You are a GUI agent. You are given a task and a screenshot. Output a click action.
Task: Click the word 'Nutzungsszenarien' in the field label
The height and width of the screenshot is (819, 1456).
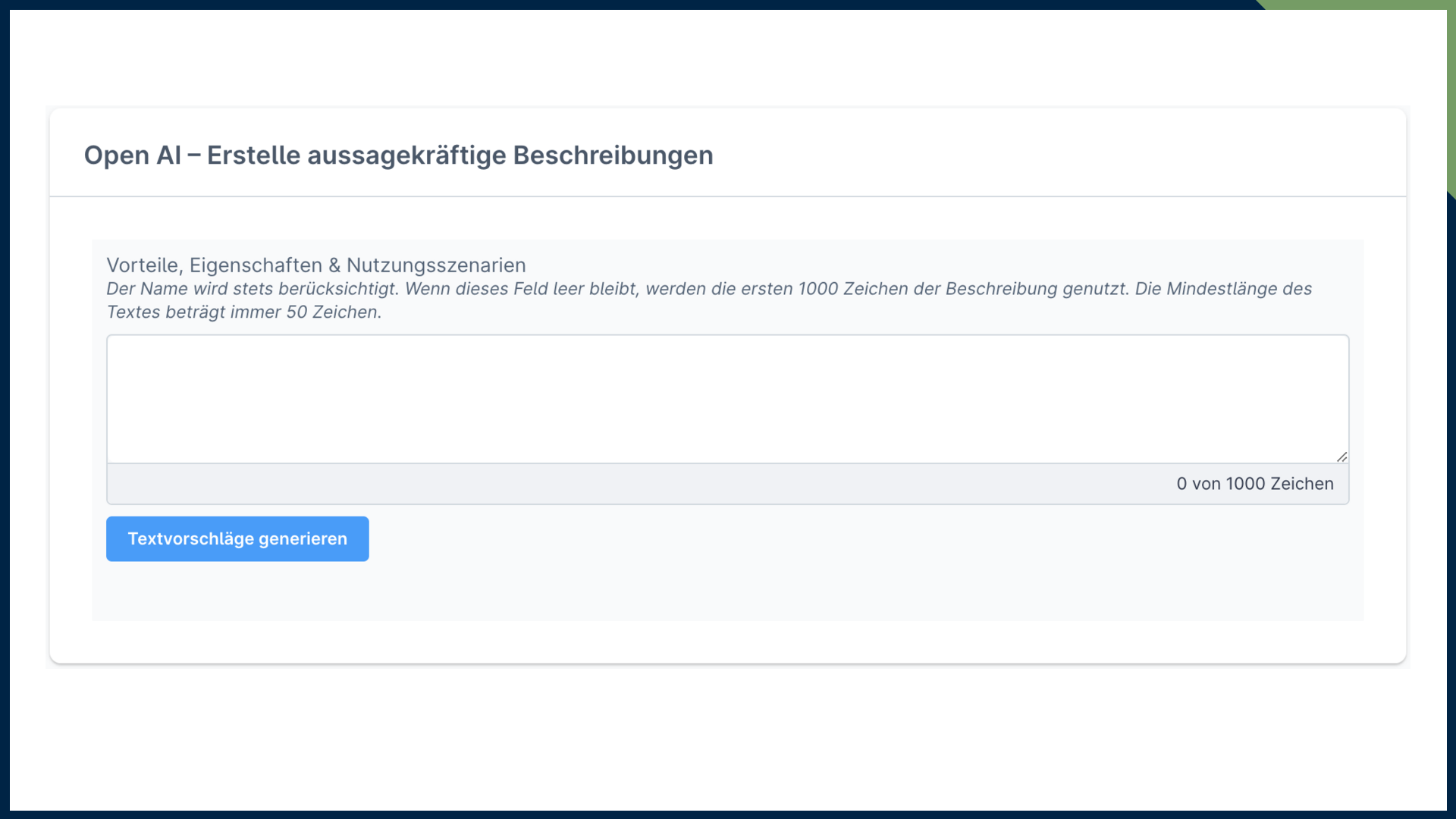point(436,265)
